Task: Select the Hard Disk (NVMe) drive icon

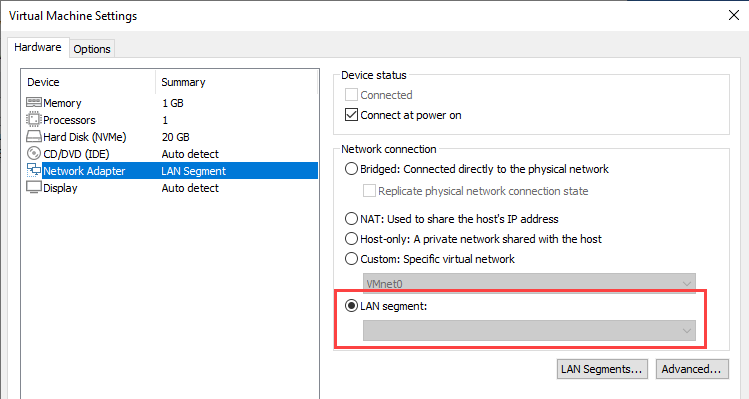Action: click(x=34, y=137)
